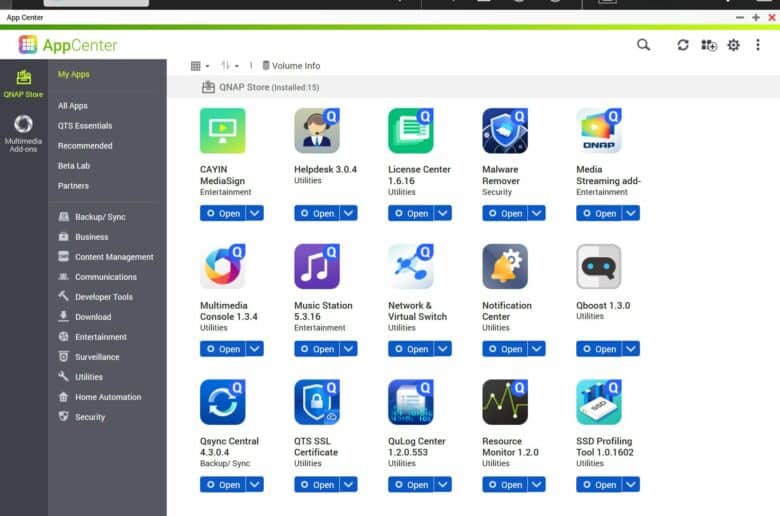
Task: Select Backup/ Sync category
Action: [92, 217]
